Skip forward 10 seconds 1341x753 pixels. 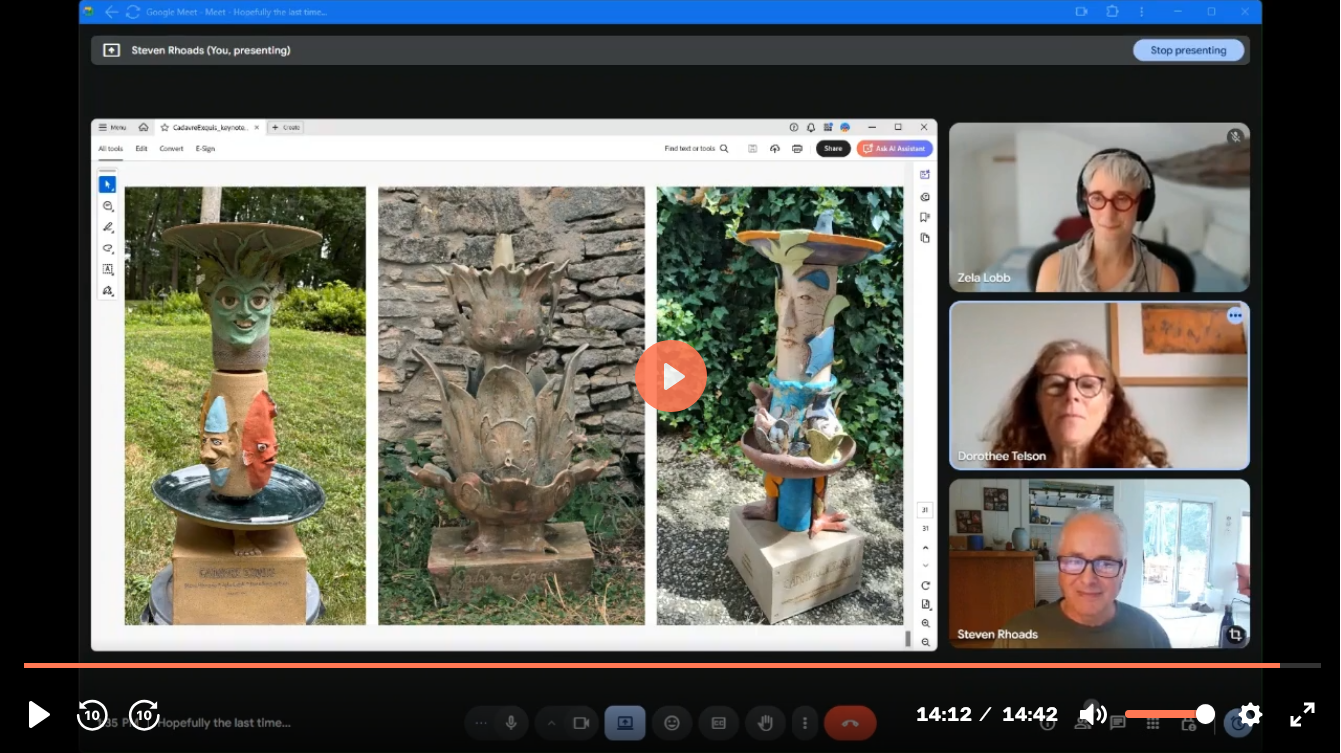pos(144,714)
